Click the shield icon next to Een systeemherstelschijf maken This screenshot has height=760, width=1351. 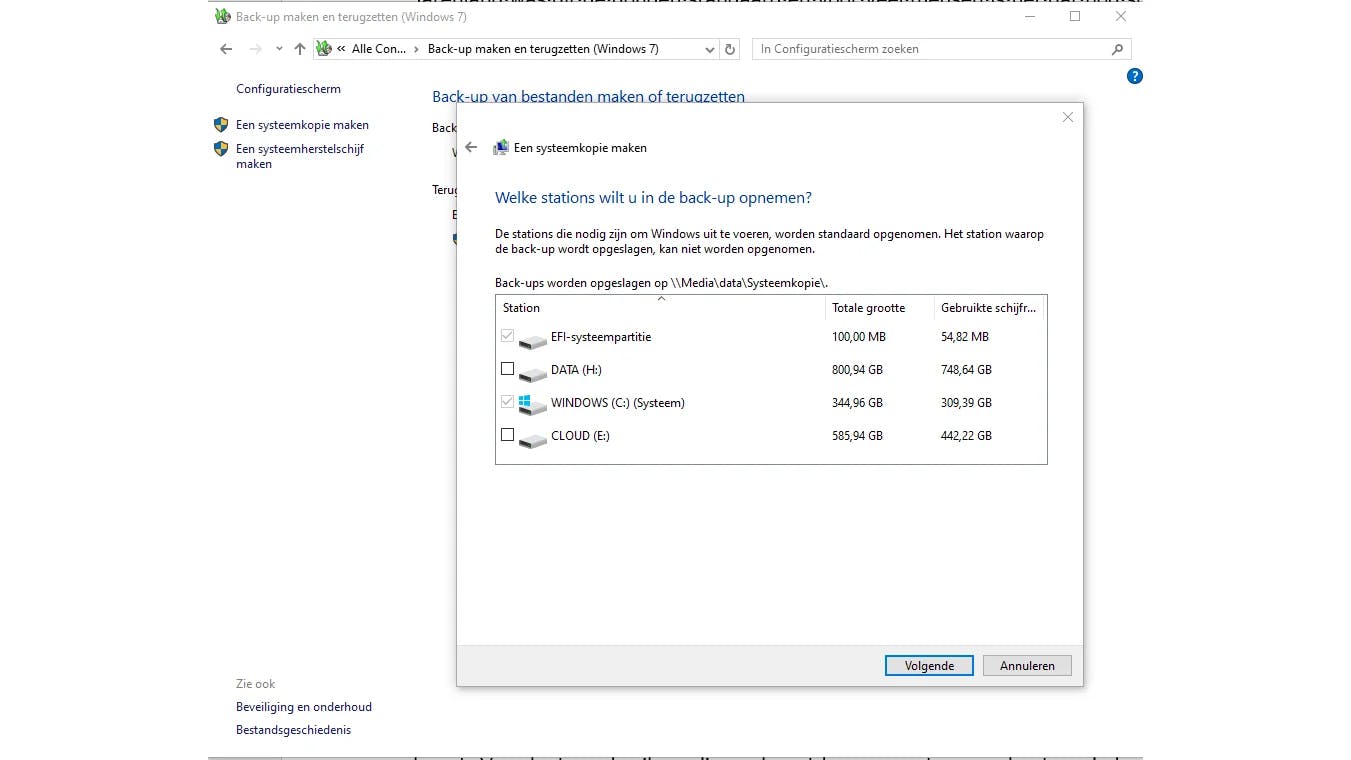coord(221,149)
